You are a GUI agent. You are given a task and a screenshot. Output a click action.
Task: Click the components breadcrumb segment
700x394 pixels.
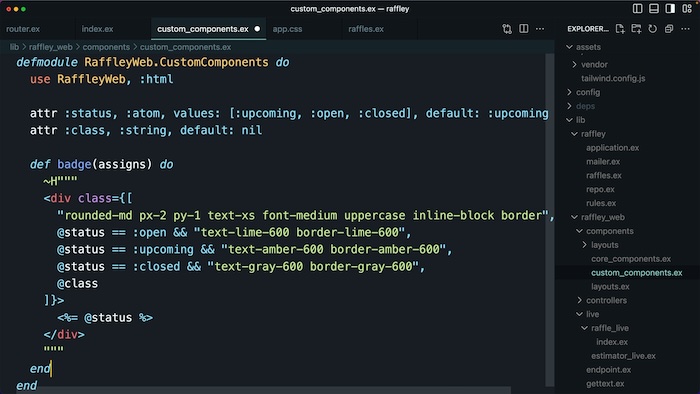pos(106,47)
